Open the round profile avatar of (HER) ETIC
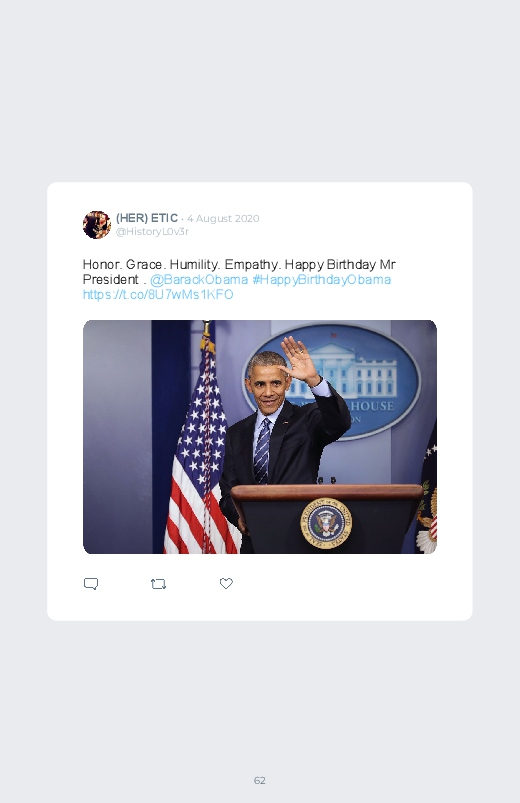Image resolution: width=520 pixels, height=803 pixels. [97, 224]
